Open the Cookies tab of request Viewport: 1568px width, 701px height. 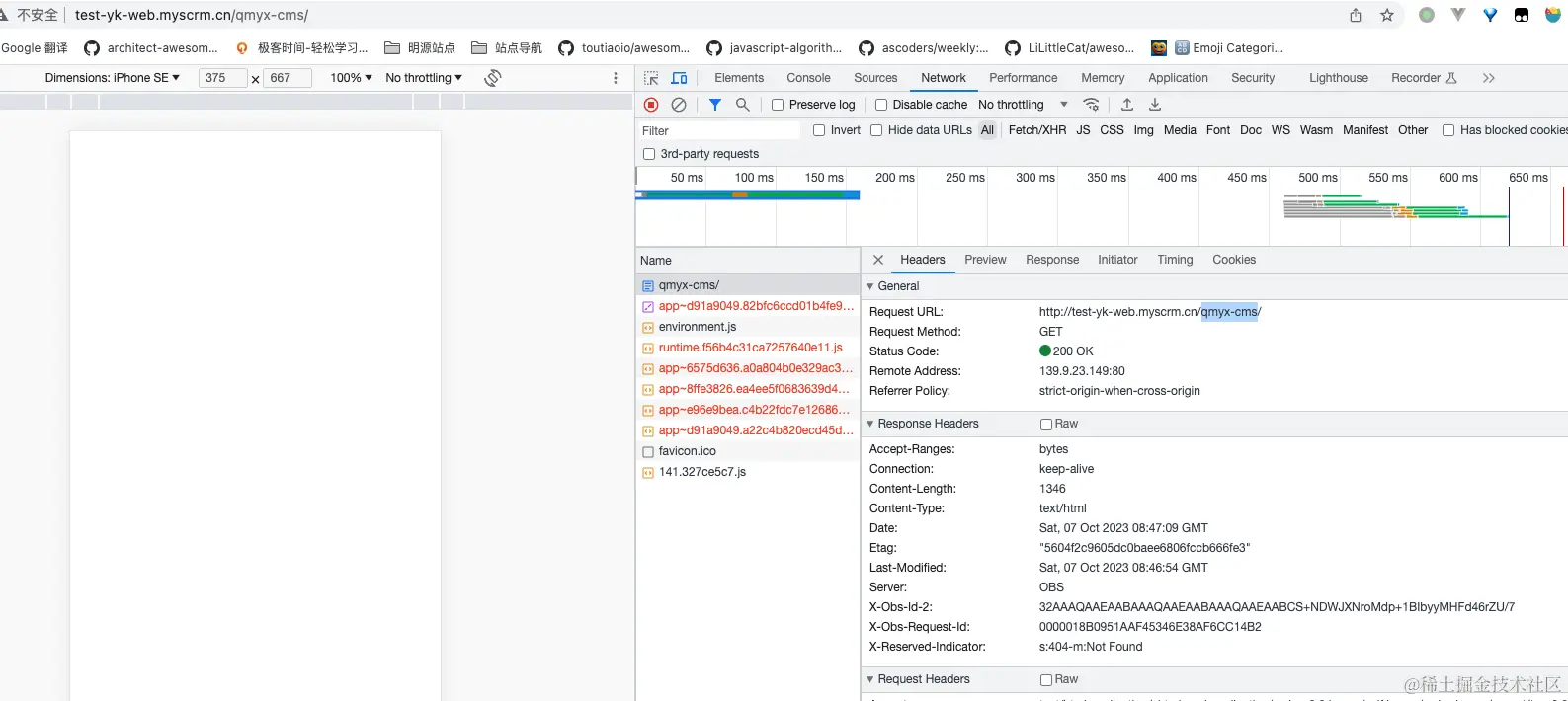click(1234, 260)
